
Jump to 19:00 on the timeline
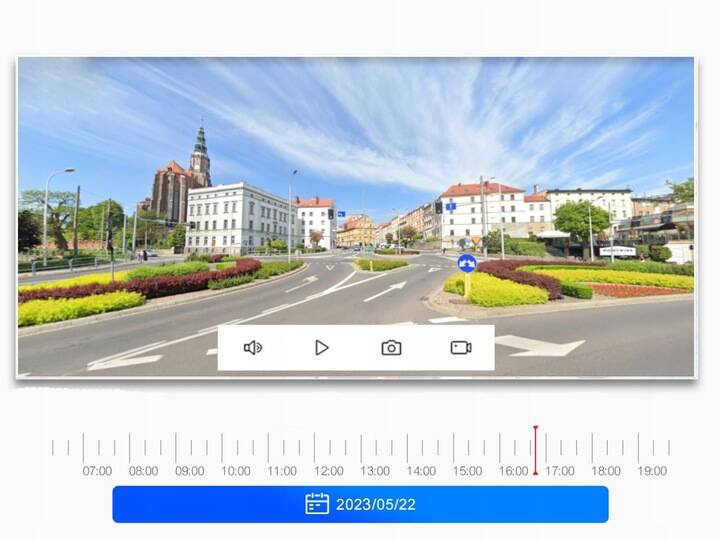(652, 471)
